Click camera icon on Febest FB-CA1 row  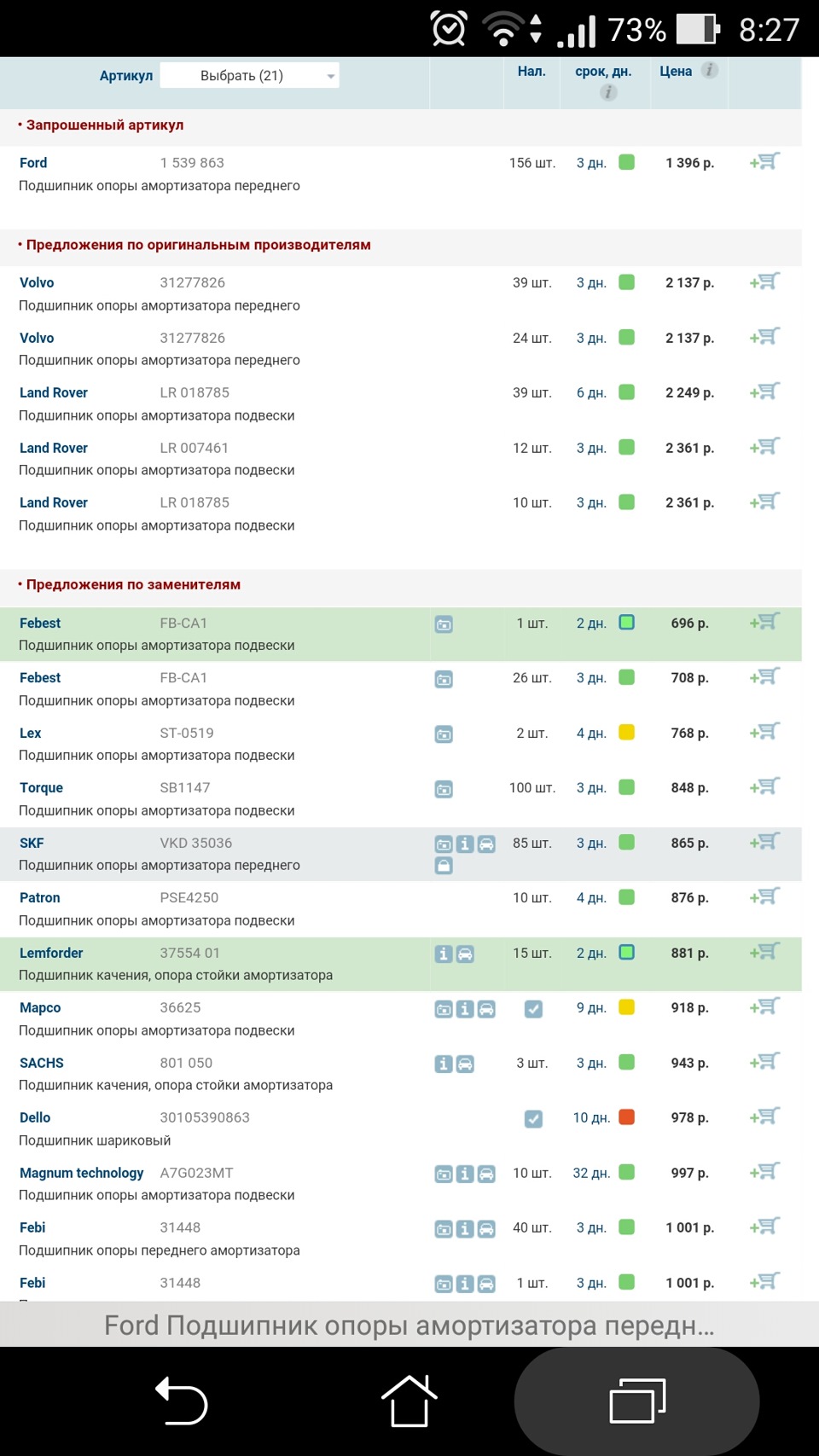coord(444,624)
